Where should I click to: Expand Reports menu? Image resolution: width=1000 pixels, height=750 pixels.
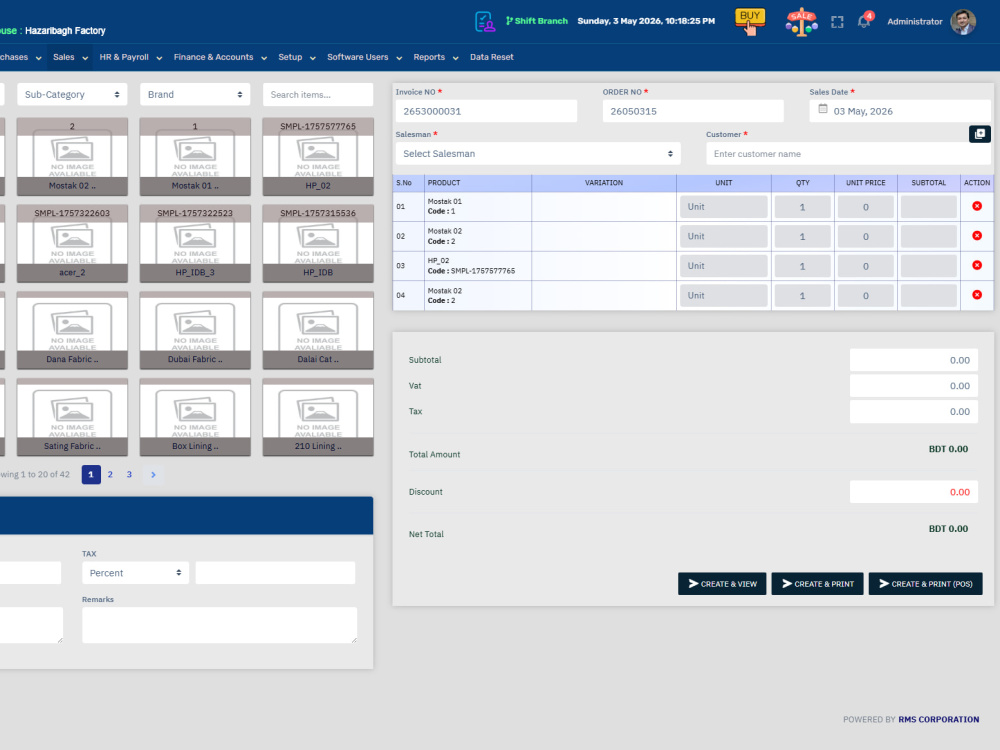436,57
